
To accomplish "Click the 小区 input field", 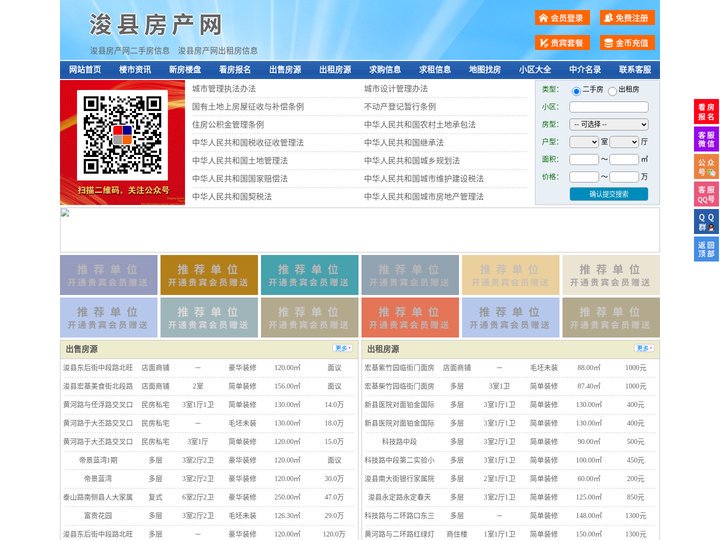I will point(609,107).
